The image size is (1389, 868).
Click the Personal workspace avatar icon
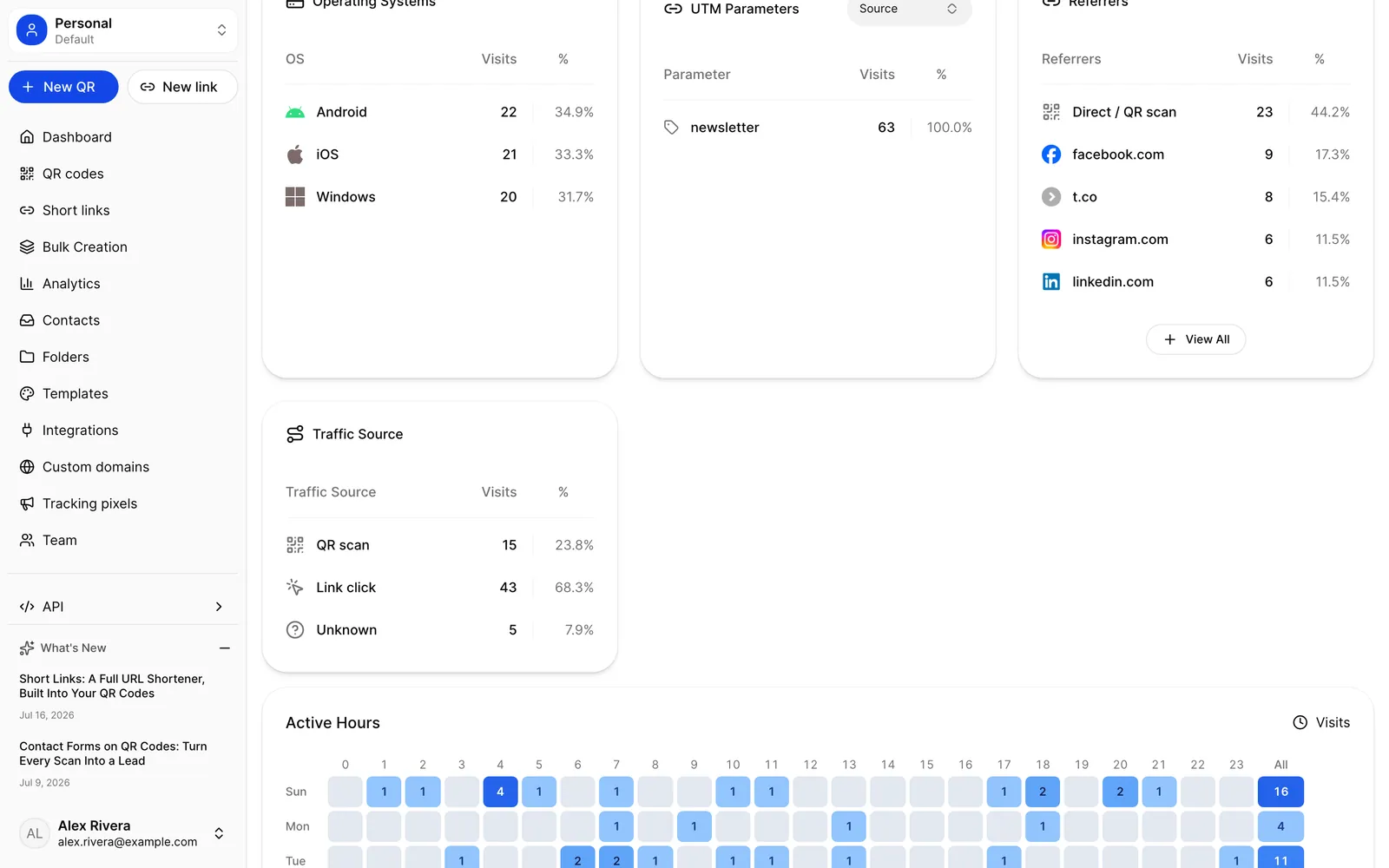[32, 30]
